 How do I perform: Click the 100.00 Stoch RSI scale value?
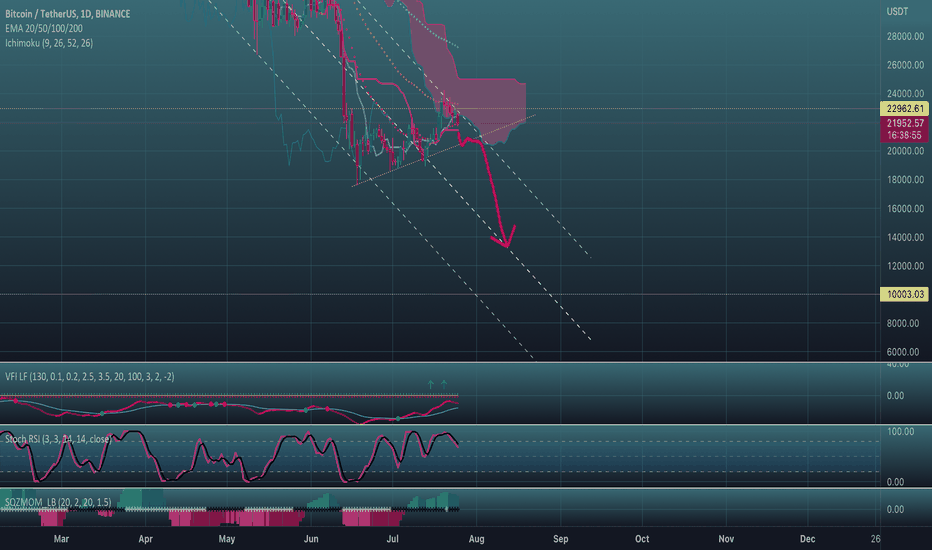tap(900, 431)
